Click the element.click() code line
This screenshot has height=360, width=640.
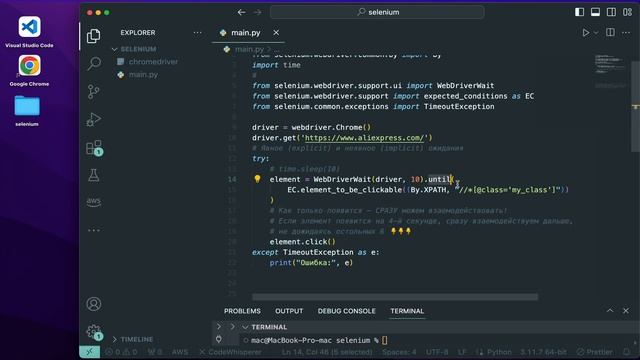point(302,242)
